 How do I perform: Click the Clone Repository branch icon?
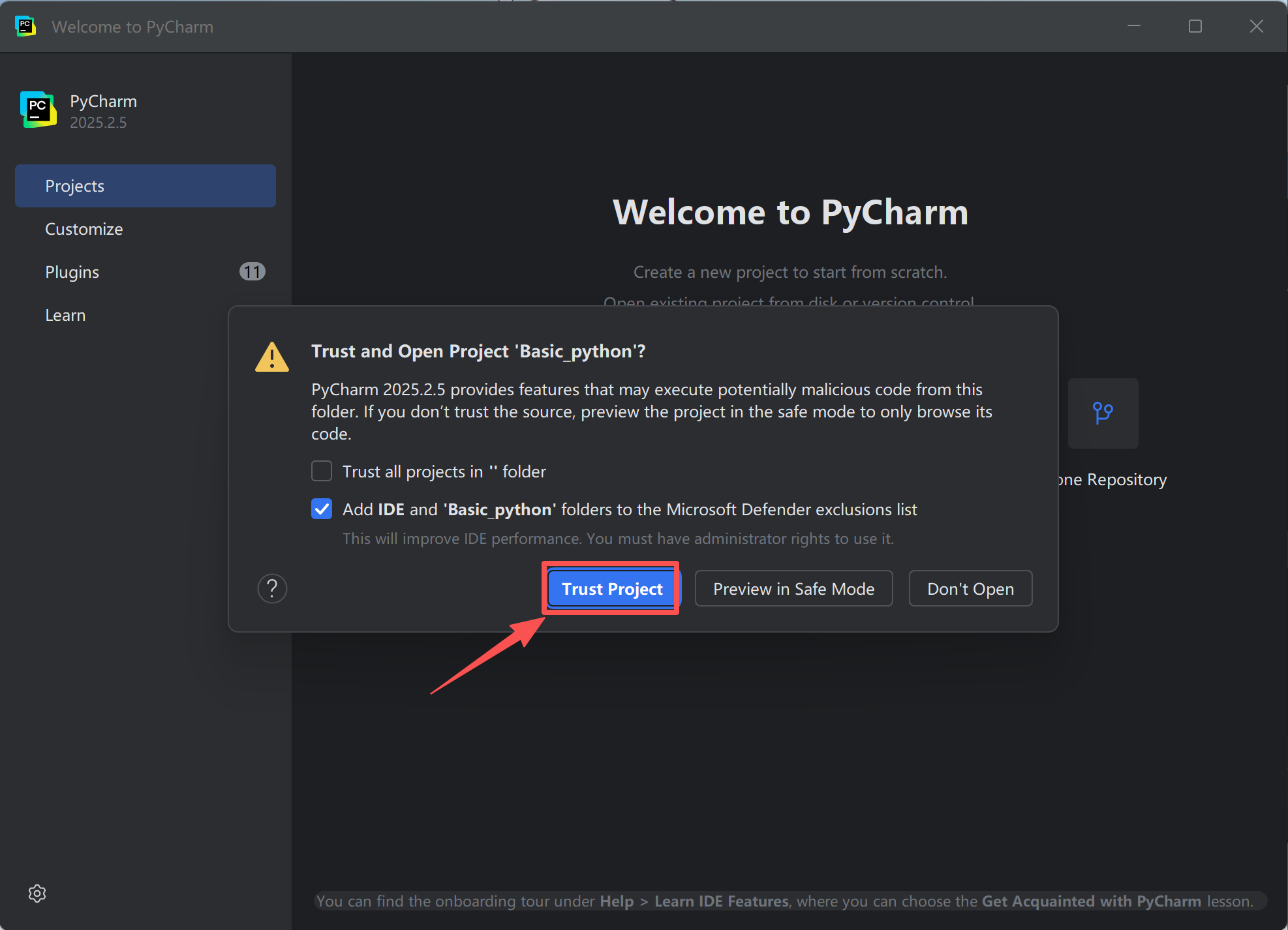(1103, 413)
